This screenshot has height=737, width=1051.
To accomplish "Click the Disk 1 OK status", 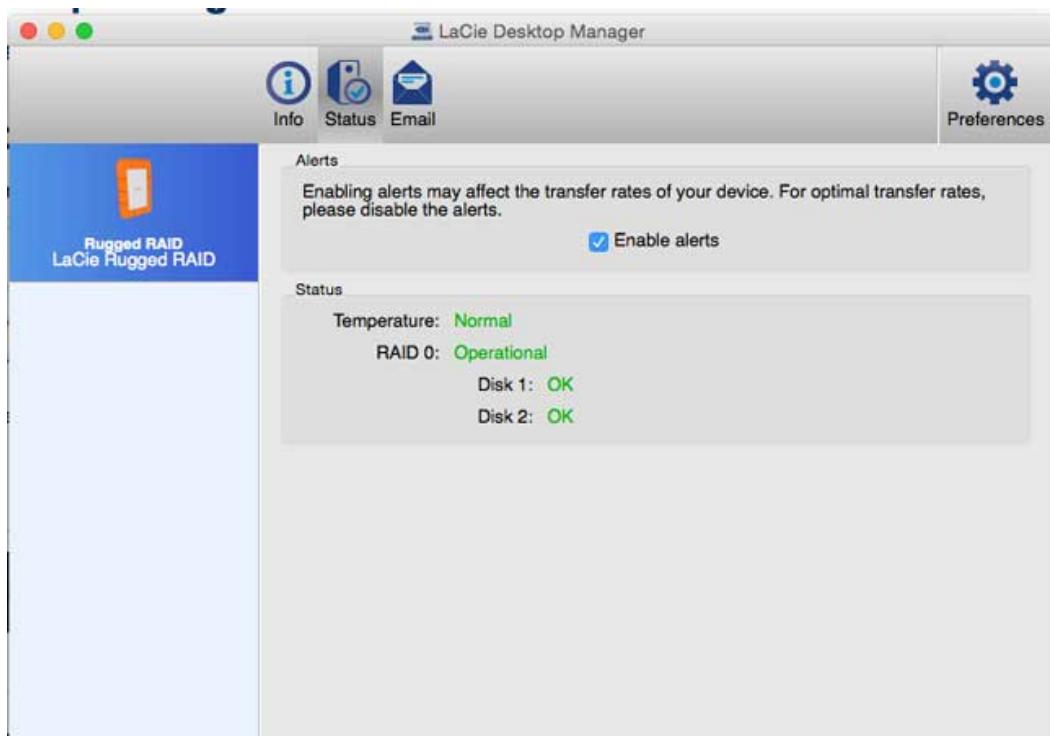I will [x=560, y=385].
